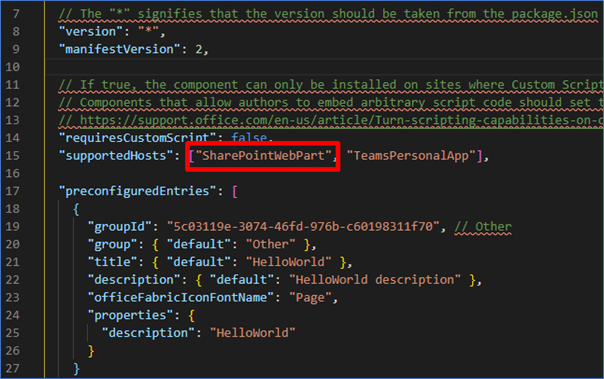Select the "TeamsPersonalApp" string value
Viewport: 604px width, 379px height.
[x=411, y=156]
